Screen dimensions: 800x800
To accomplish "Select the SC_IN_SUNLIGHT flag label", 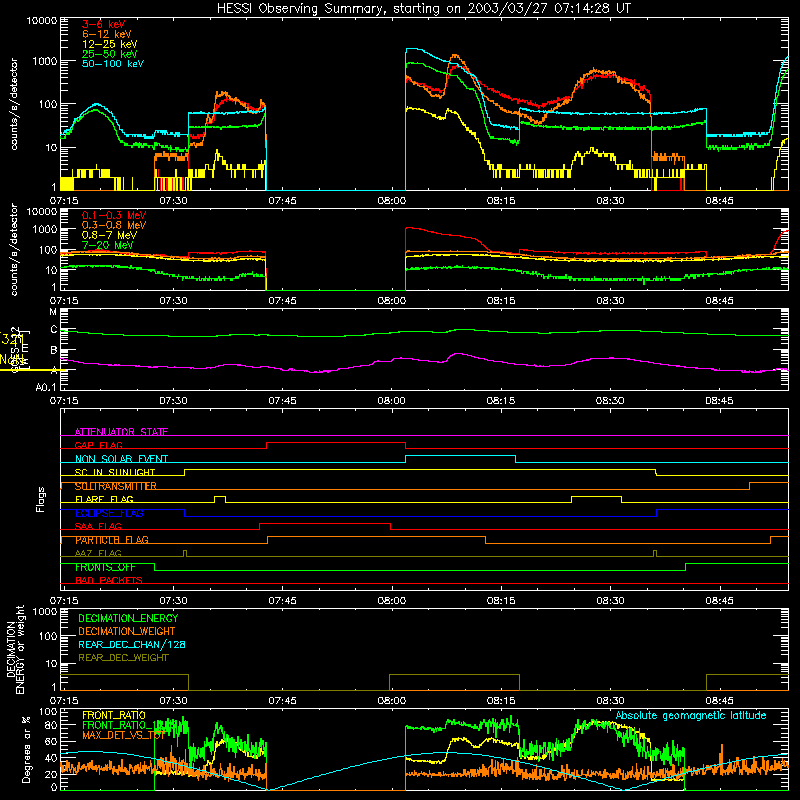I will pos(115,472).
